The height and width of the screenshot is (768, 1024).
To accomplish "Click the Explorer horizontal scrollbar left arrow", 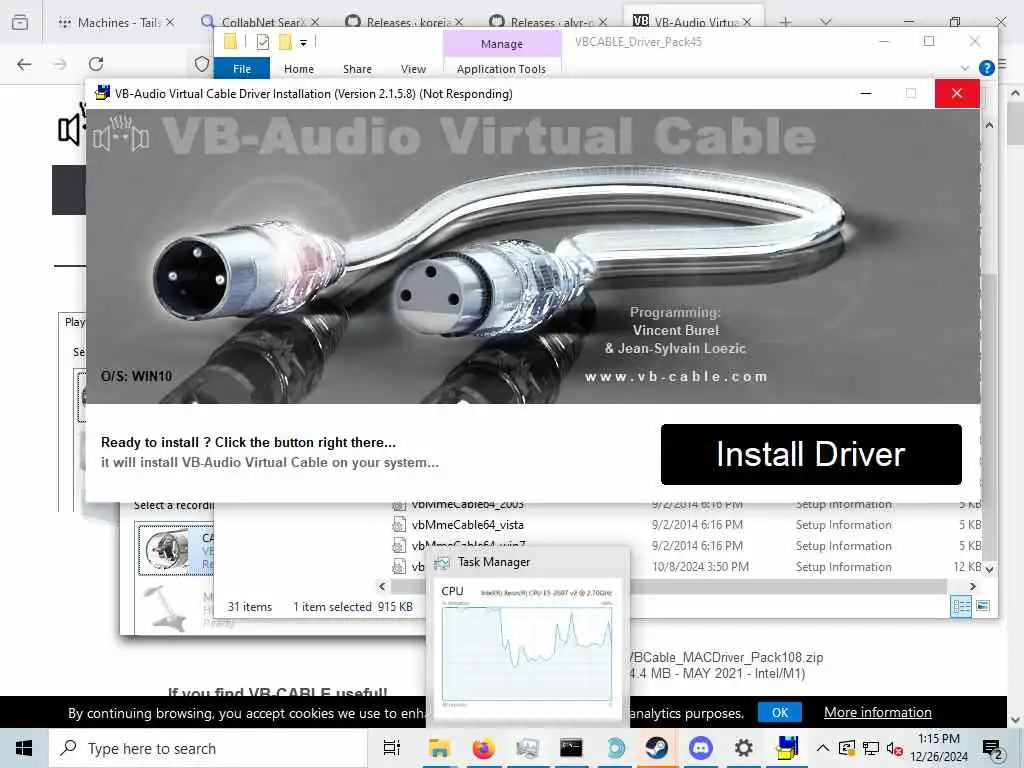I will pyautogui.click(x=383, y=586).
